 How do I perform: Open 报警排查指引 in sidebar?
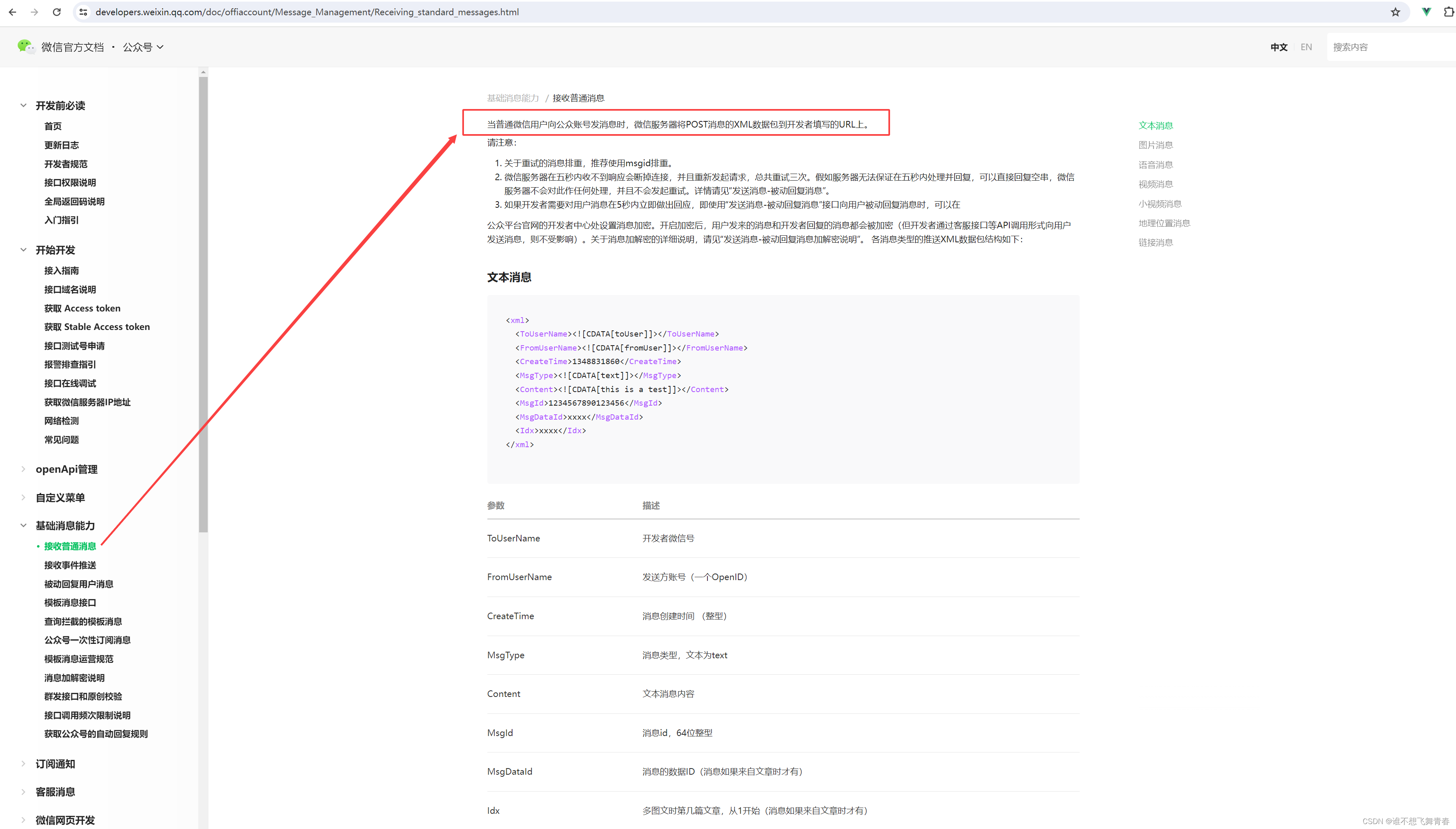point(70,365)
